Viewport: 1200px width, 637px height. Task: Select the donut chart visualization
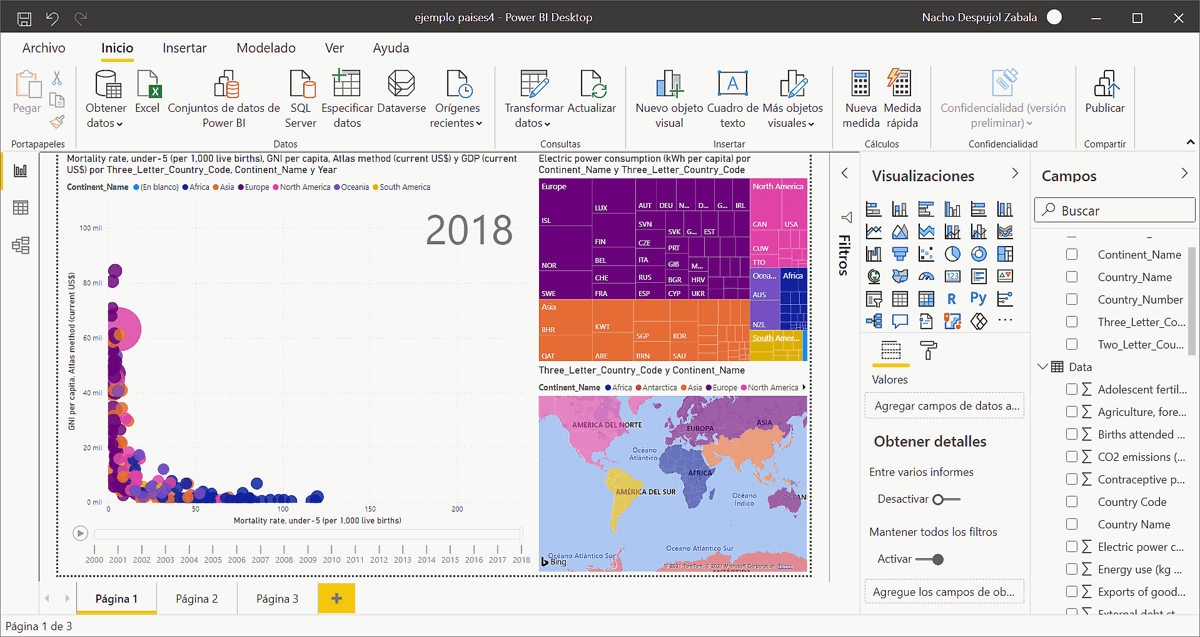(x=979, y=254)
